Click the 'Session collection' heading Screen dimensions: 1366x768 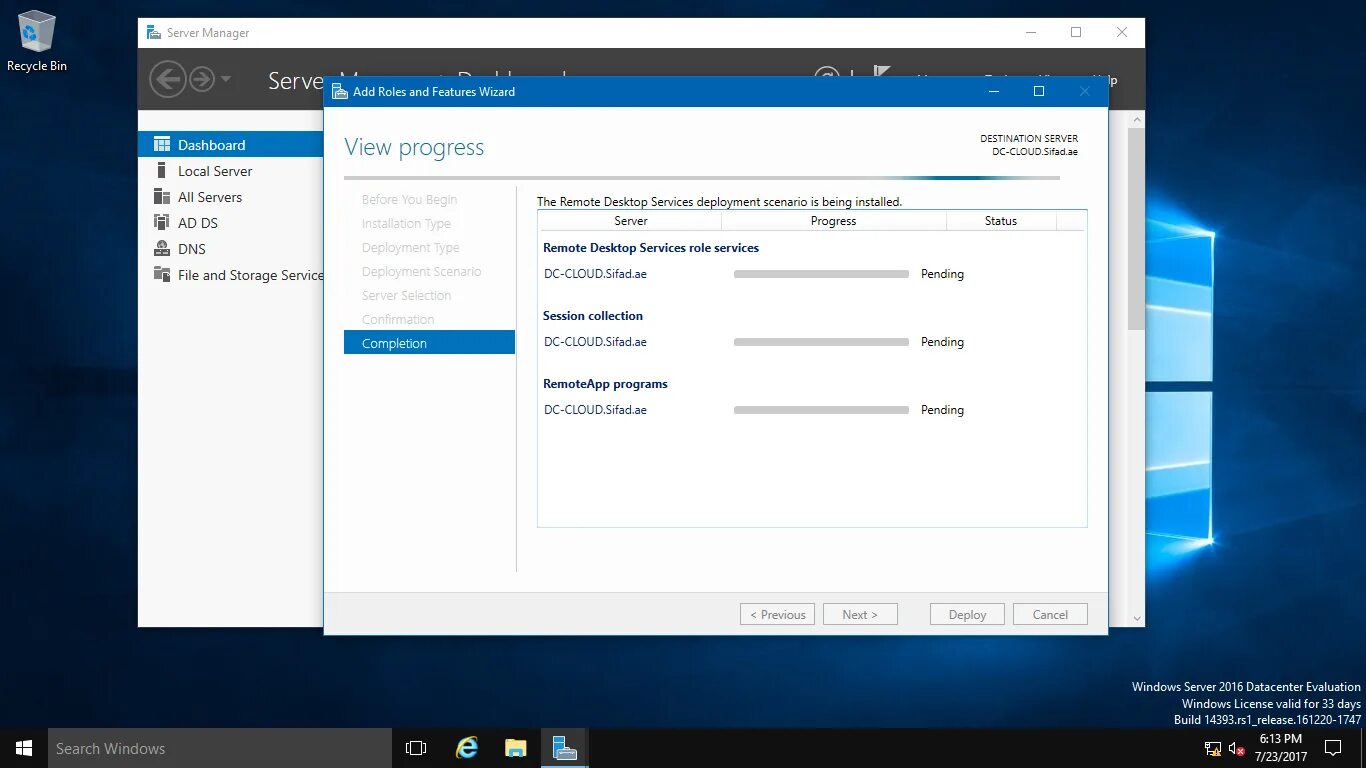pos(593,316)
